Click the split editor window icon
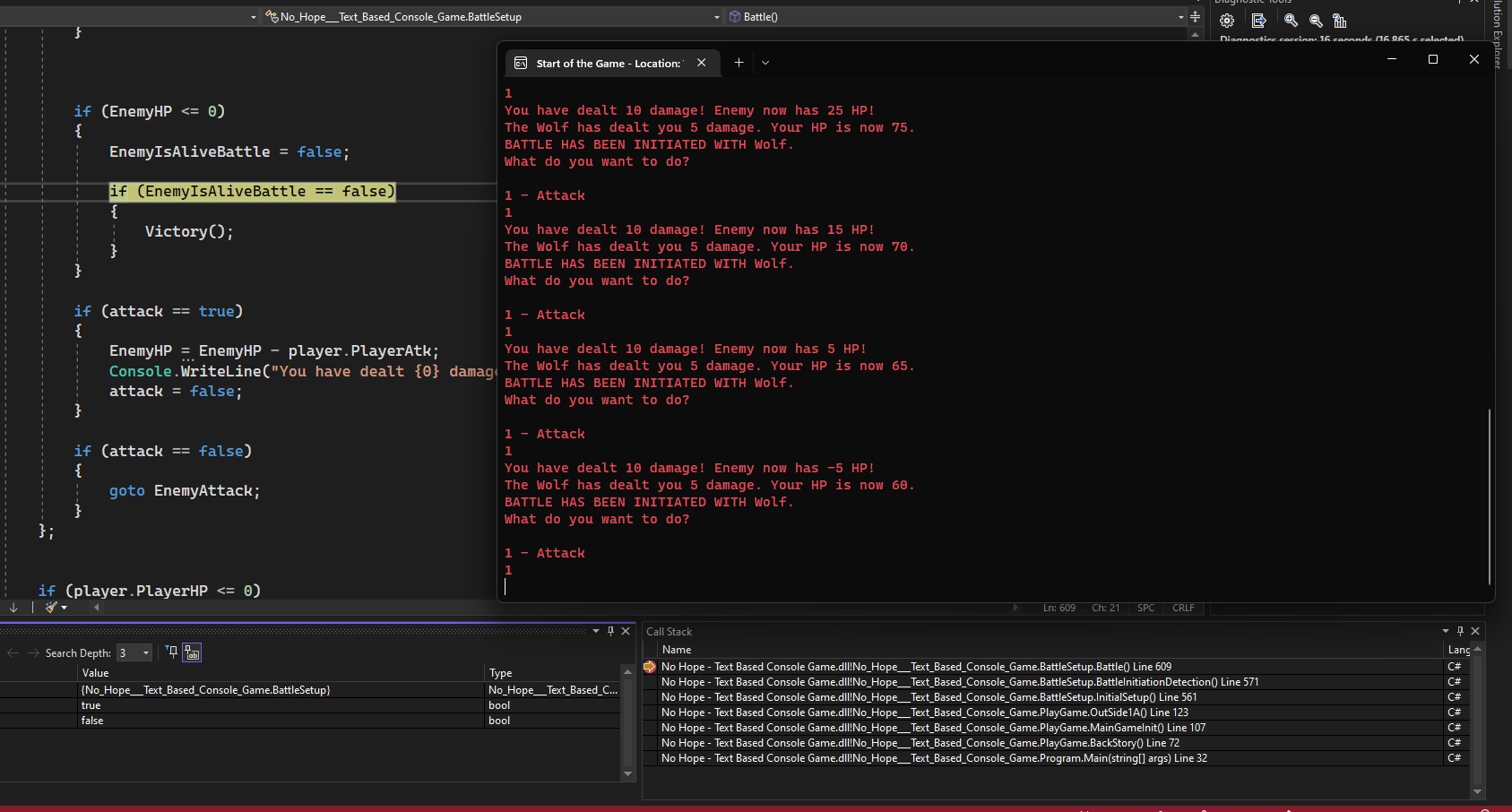 [1195, 17]
